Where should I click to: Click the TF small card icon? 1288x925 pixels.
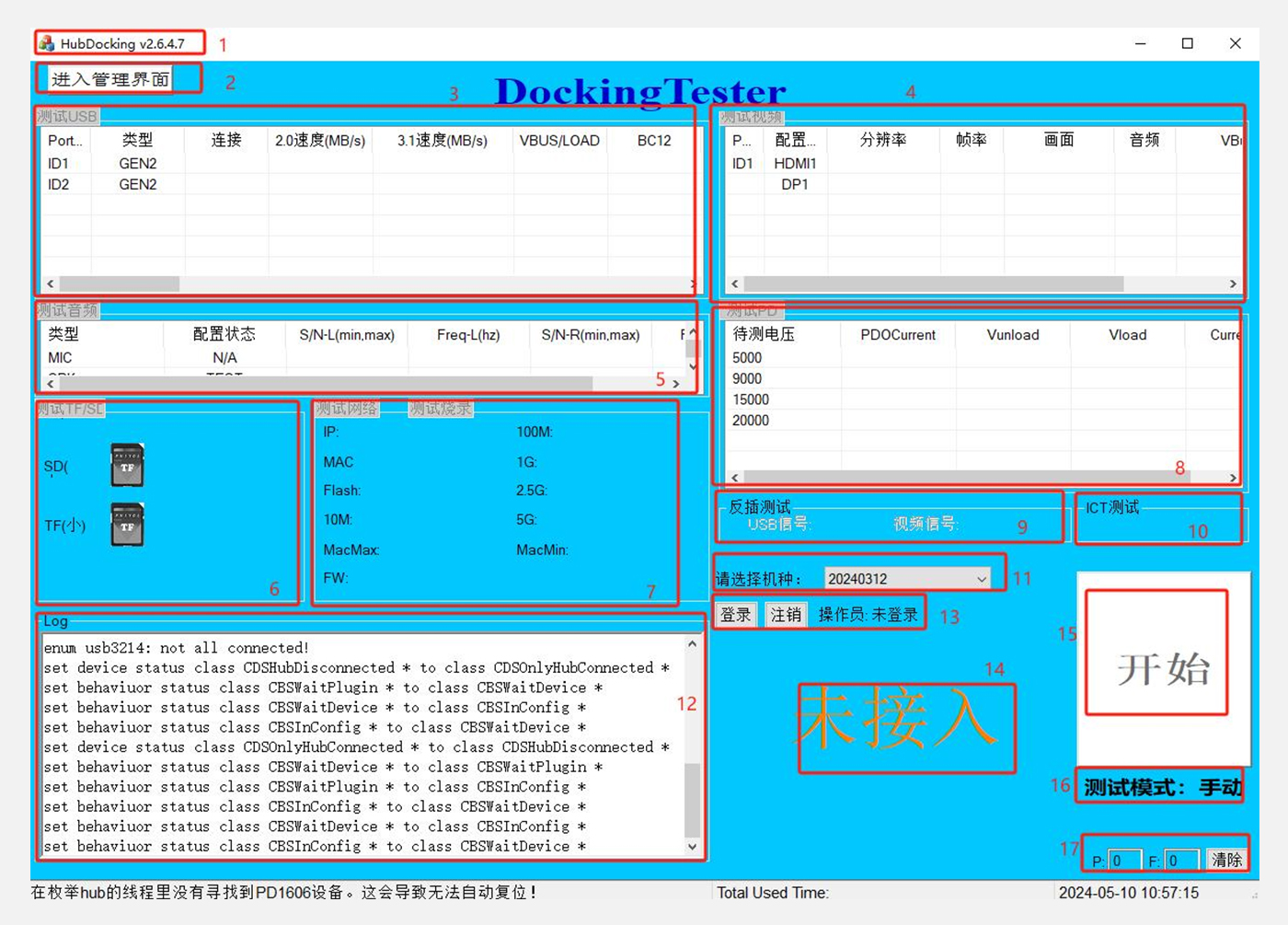pyautogui.click(x=127, y=525)
